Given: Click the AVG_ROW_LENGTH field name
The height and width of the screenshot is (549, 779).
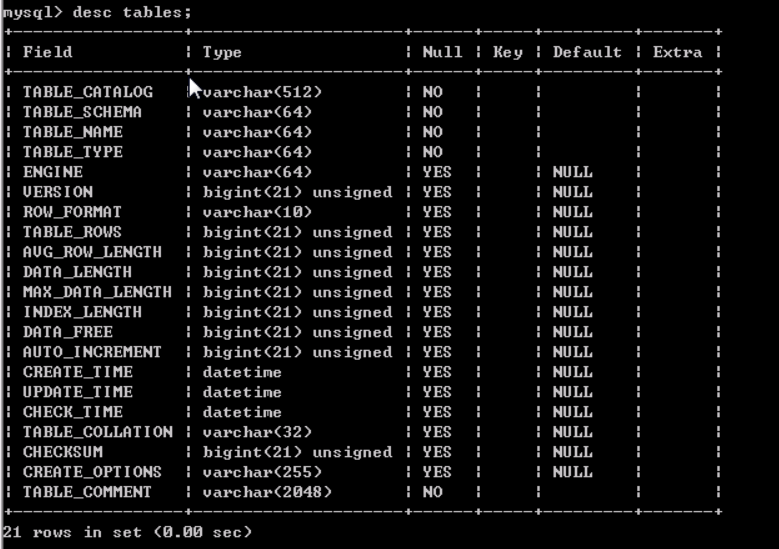Looking at the screenshot, I should (92, 252).
